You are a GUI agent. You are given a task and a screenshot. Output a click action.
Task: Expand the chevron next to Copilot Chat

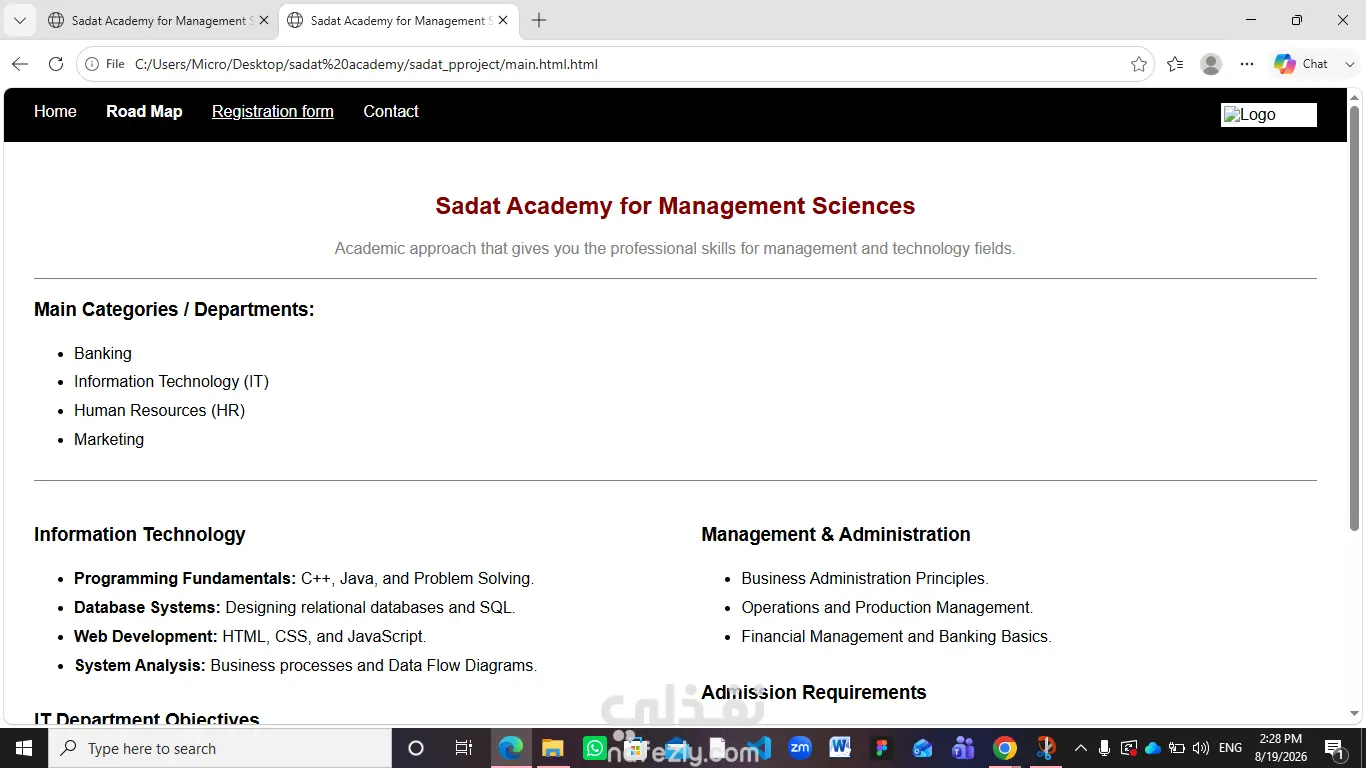tap(1349, 64)
